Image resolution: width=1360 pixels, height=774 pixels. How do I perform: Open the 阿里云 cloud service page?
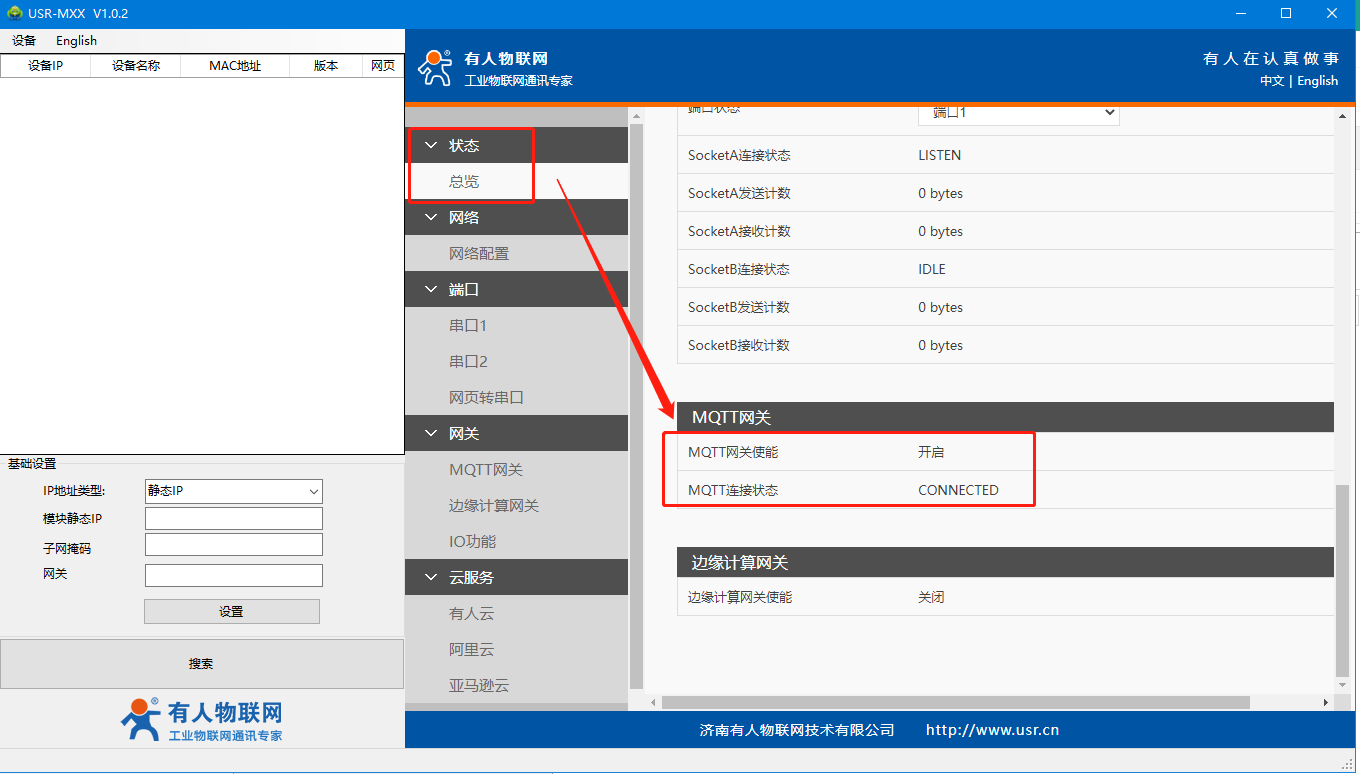472,650
